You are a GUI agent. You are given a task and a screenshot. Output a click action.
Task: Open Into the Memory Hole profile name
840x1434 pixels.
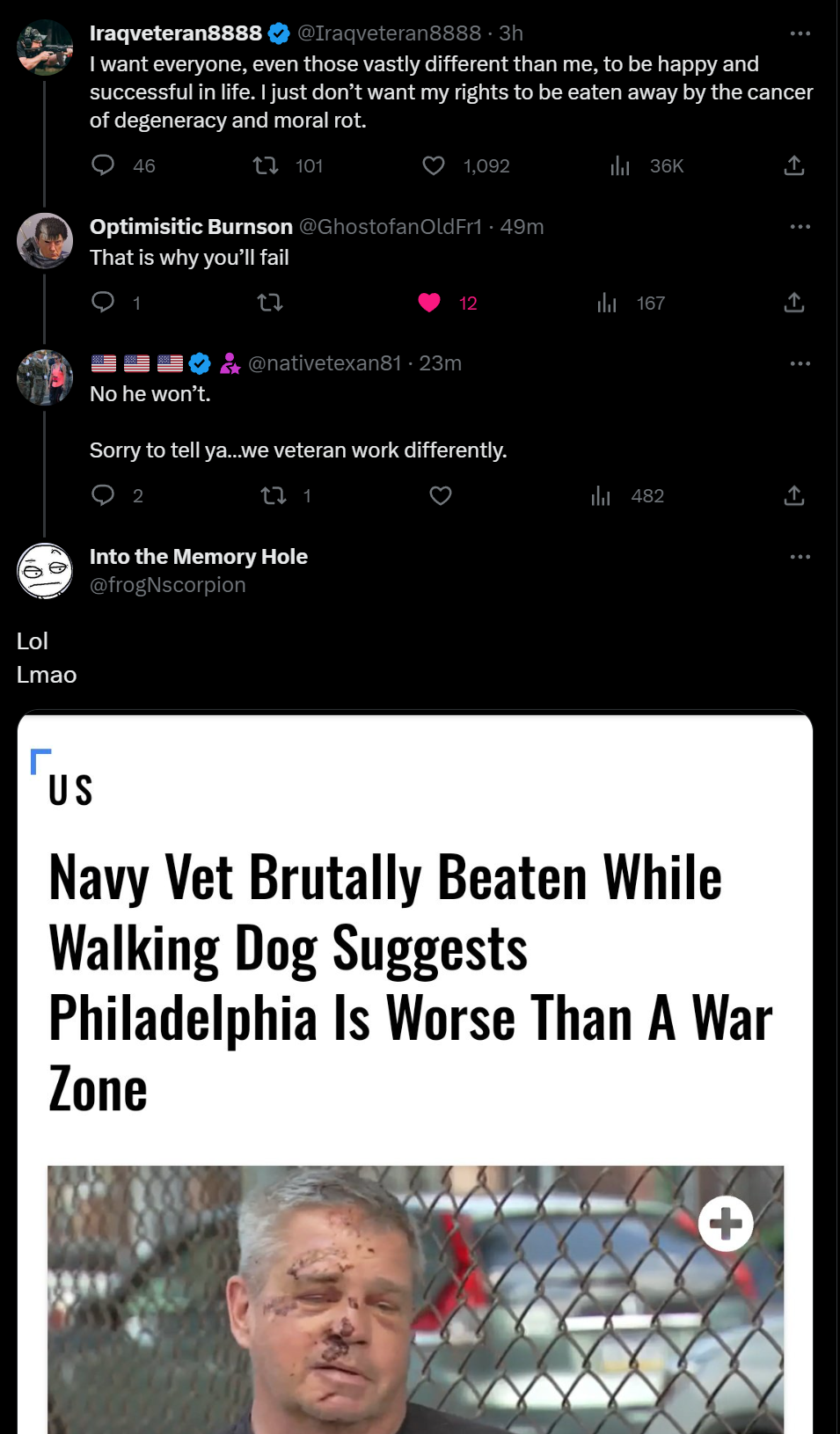pyautogui.click(x=199, y=557)
